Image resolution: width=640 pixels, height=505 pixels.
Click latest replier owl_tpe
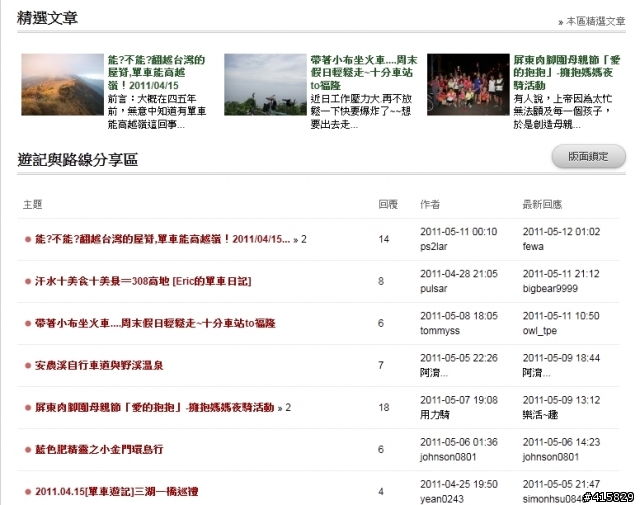[x=540, y=331]
